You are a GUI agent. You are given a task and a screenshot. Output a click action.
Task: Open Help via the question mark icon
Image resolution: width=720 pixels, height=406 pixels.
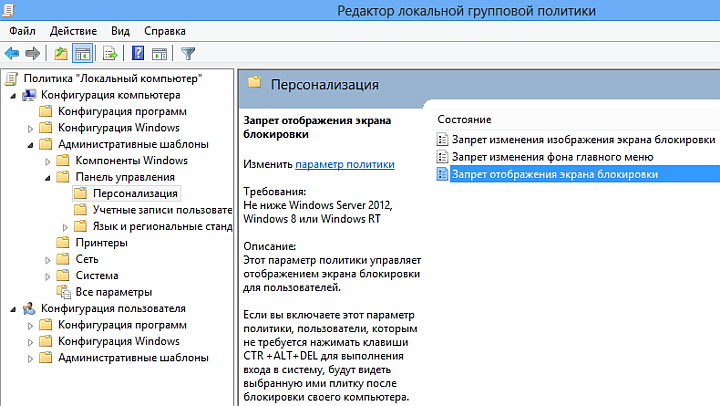(138, 53)
